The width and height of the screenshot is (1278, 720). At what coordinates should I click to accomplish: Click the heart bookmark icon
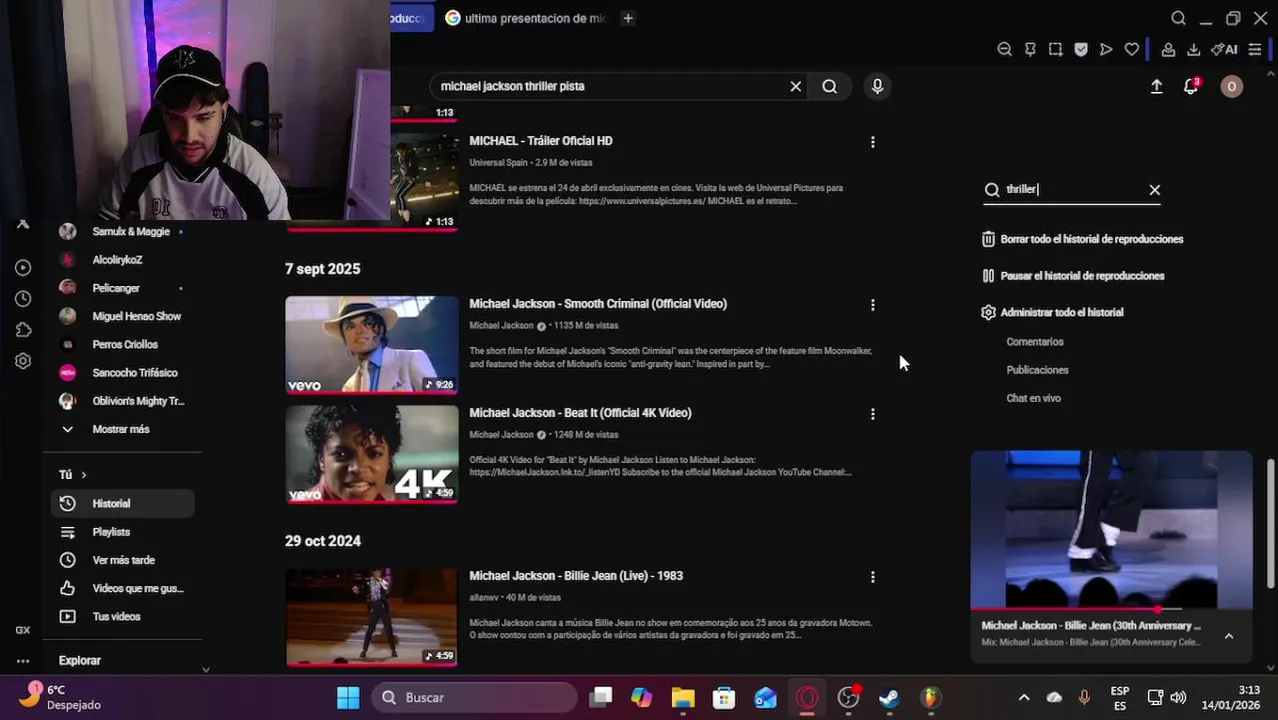[1131, 49]
